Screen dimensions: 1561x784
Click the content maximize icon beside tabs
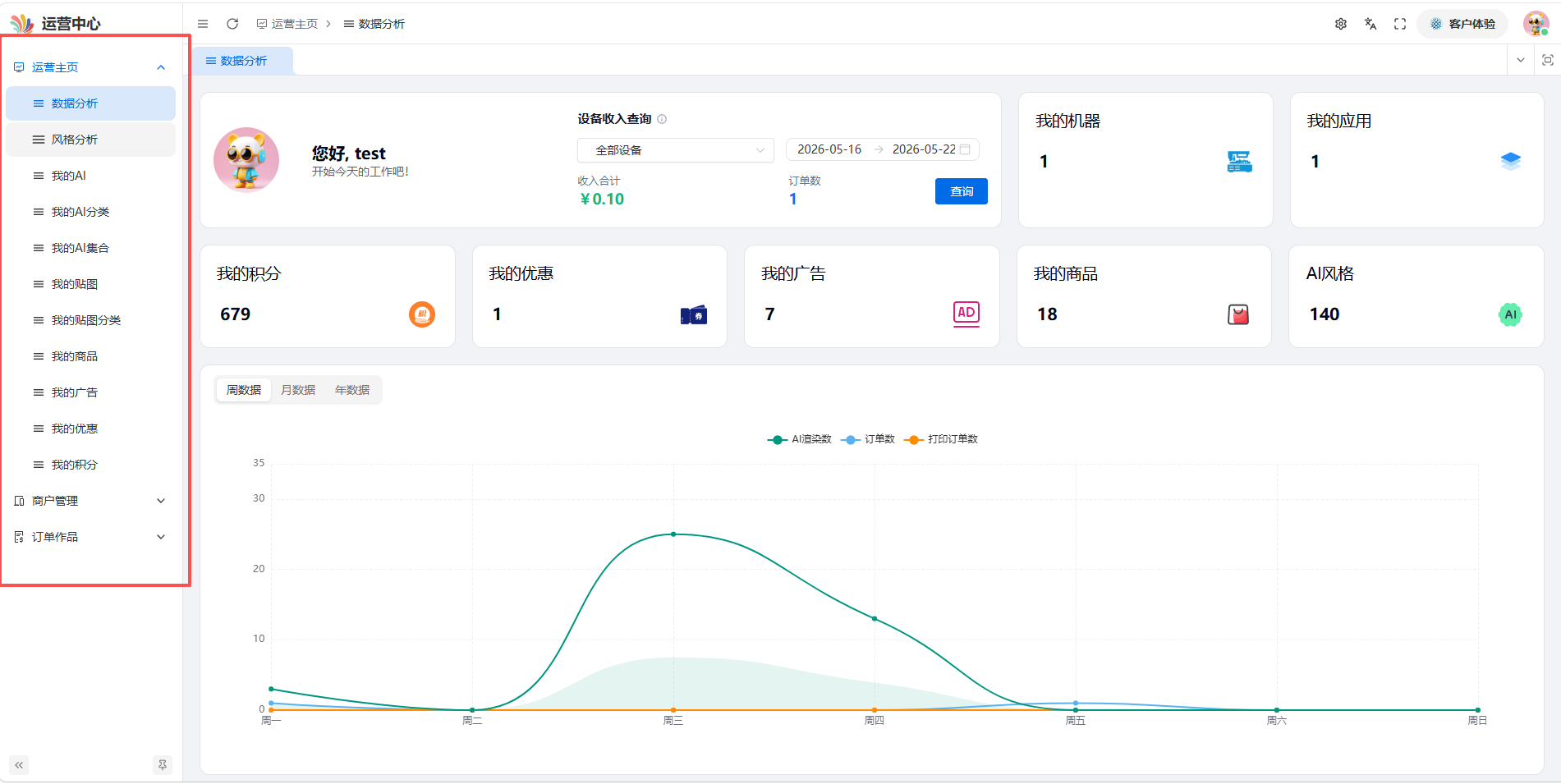tap(1548, 60)
